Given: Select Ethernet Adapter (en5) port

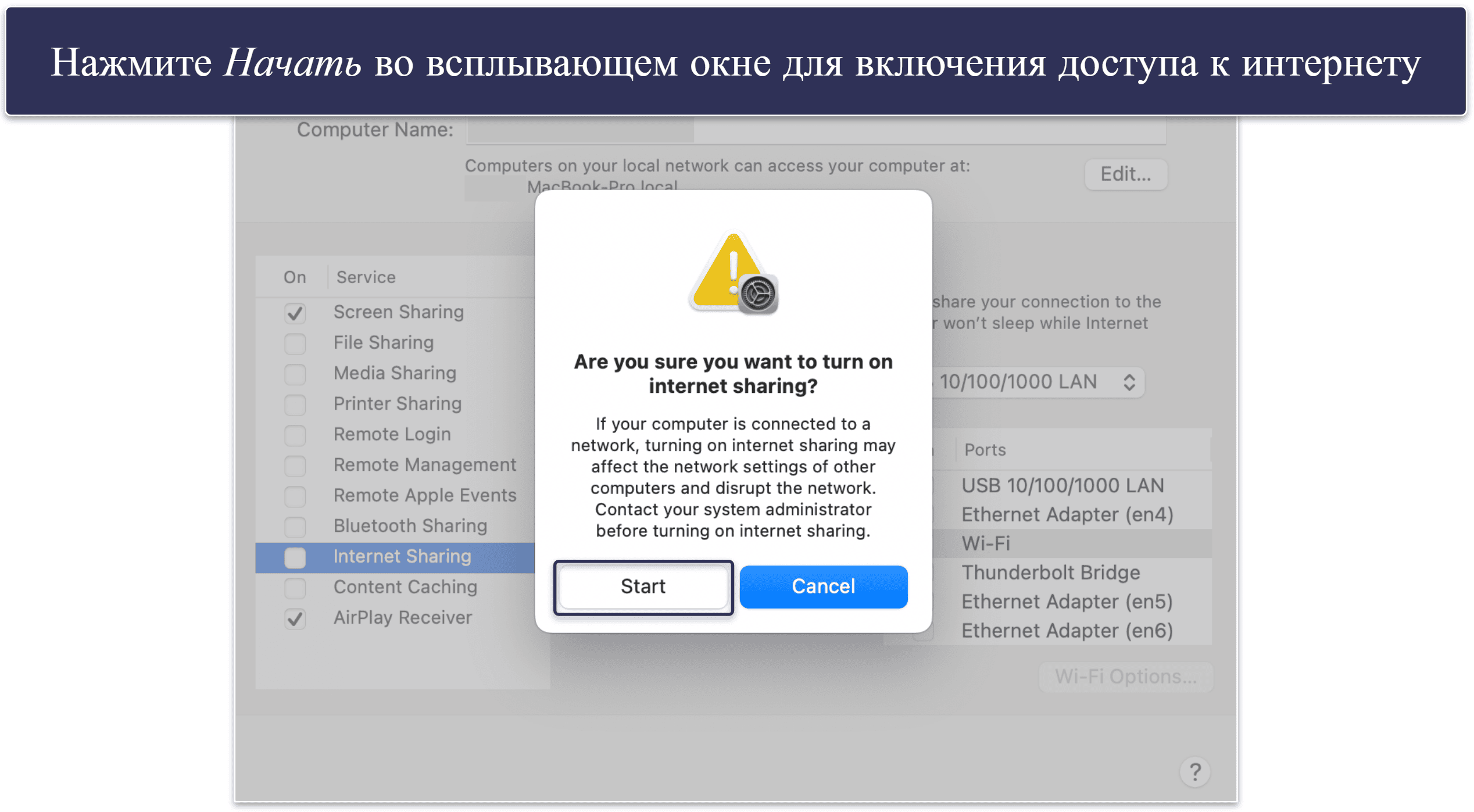Looking at the screenshot, I should (1072, 602).
